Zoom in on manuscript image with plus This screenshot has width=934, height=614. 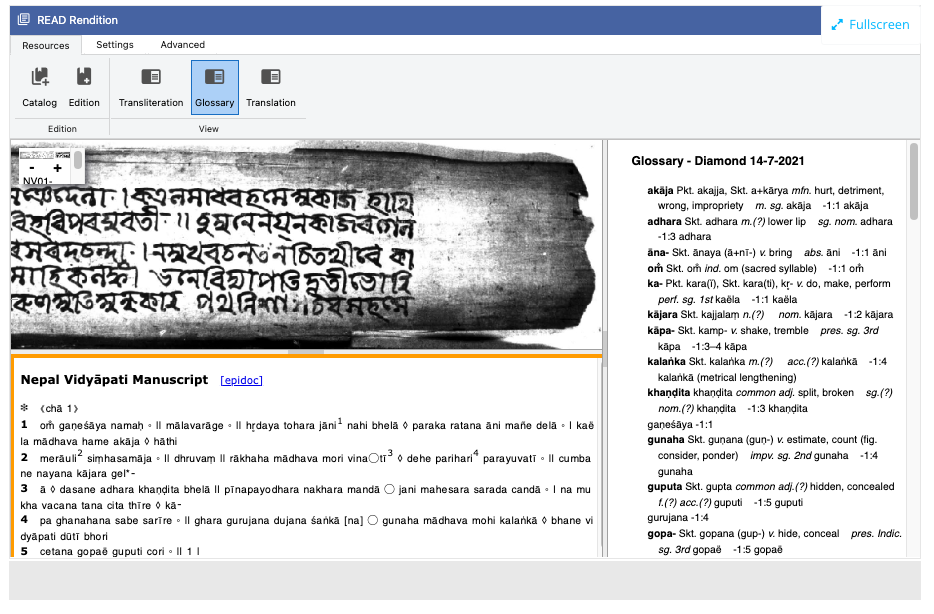tap(57, 168)
